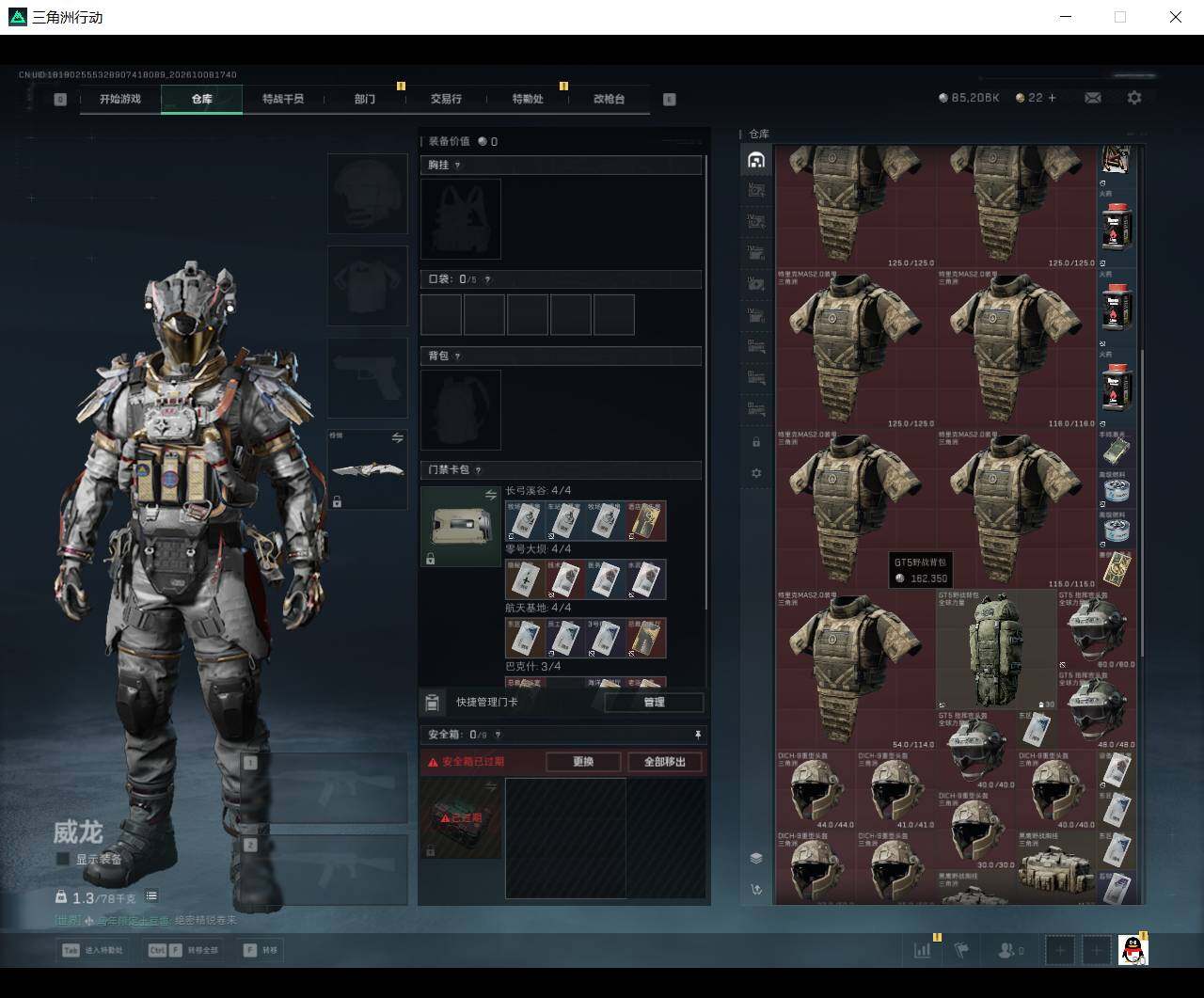Switch to the 特勤处 tab
1204x998 pixels.
pos(528,99)
